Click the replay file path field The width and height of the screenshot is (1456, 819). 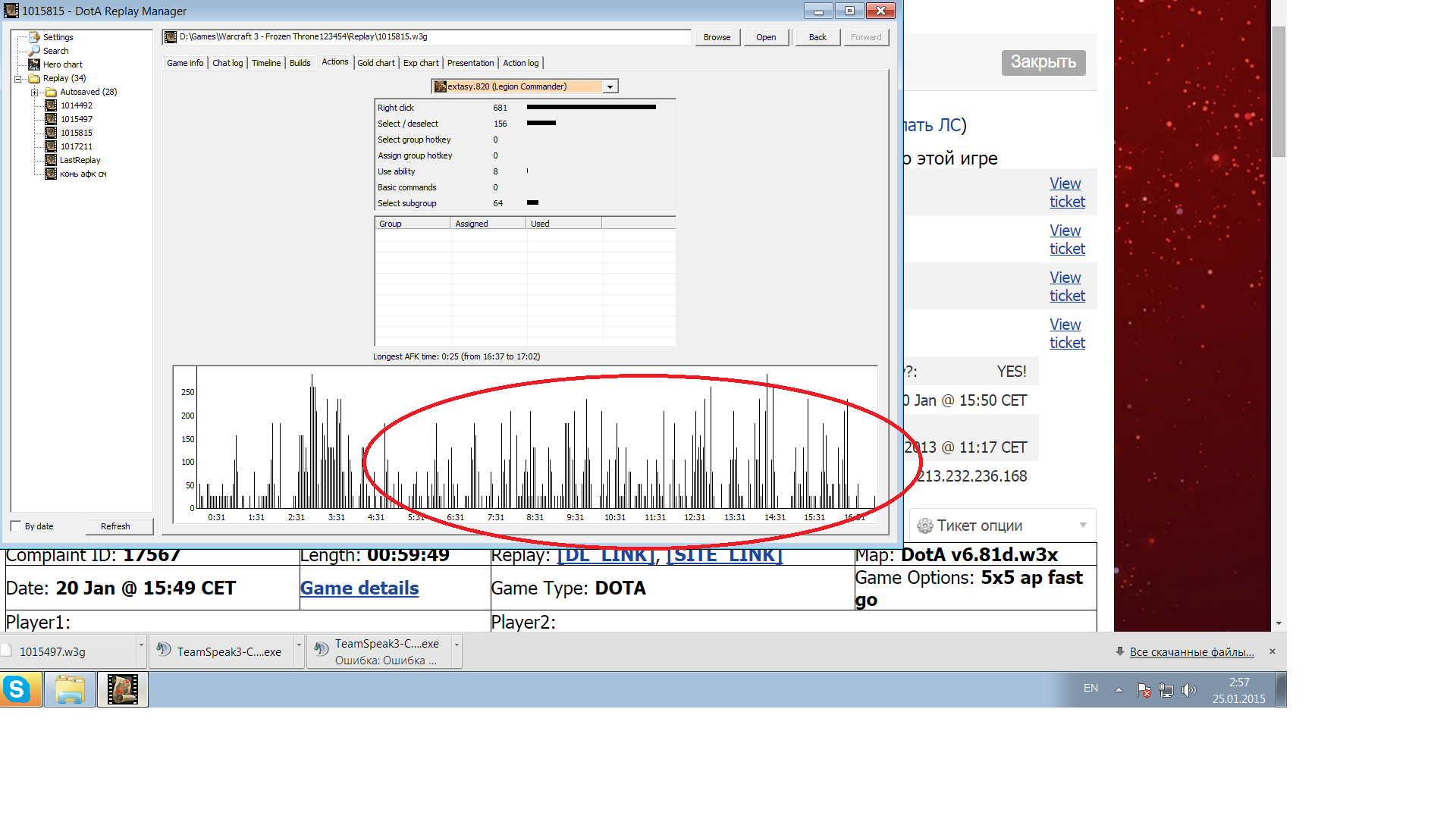pyautogui.click(x=427, y=36)
